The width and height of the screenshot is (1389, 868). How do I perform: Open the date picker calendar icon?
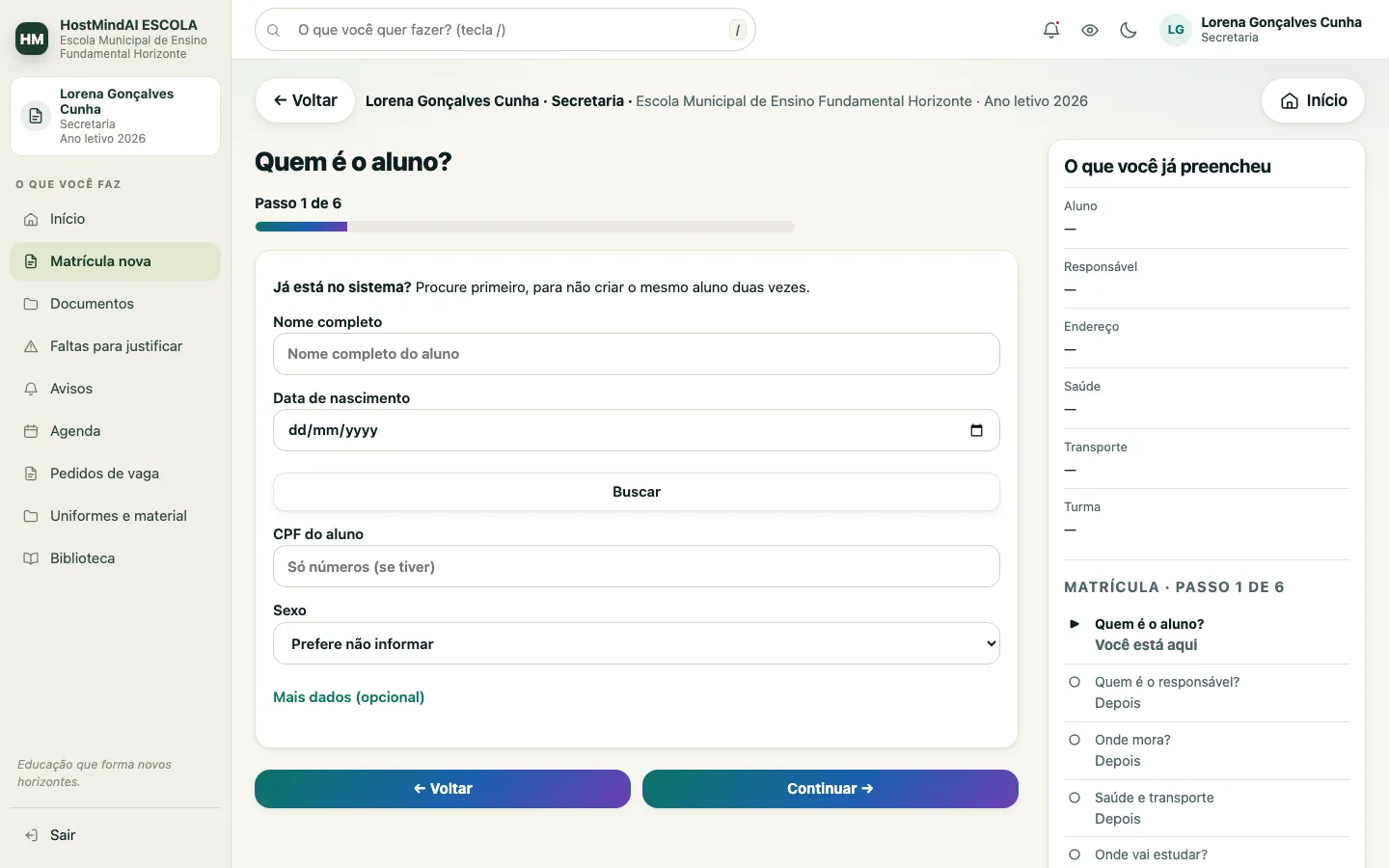pos(976,430)
